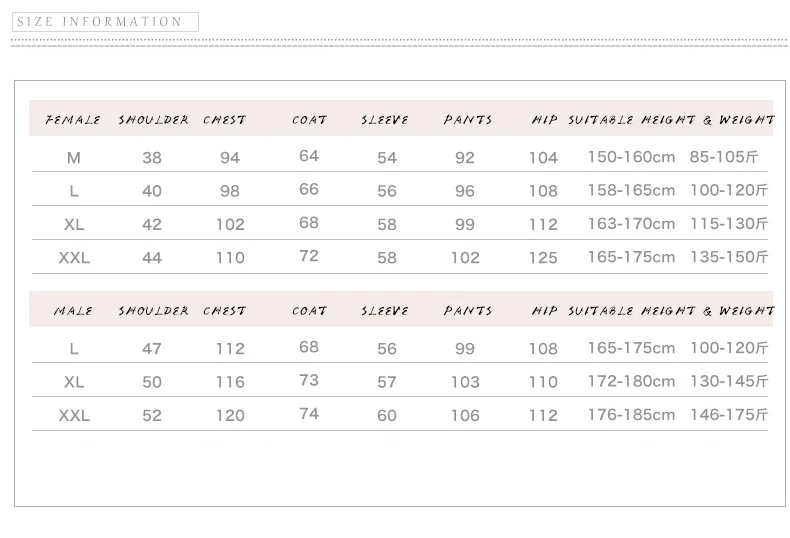Select the FEMALE header label
Viewport: 790px width, 538px height.
pos(73,120)
